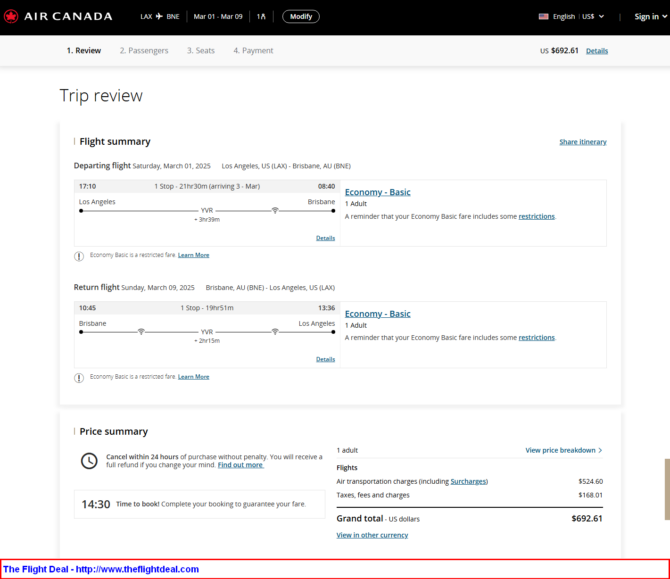The width and height of the screenshot is (670, 579).
Task: Click the clock icon in Price summary
Action: [89, 460]
